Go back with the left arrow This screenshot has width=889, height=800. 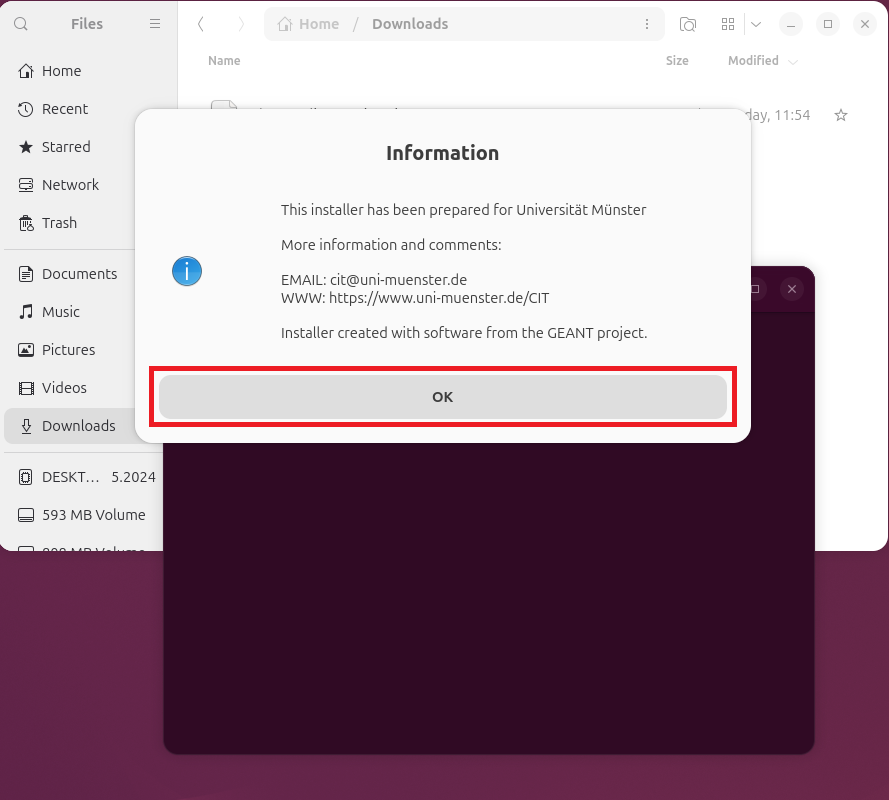pos(201,24)
